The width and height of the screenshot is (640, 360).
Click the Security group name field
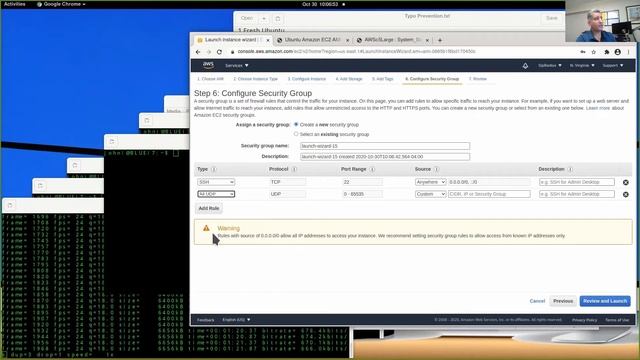coord(384,146)
